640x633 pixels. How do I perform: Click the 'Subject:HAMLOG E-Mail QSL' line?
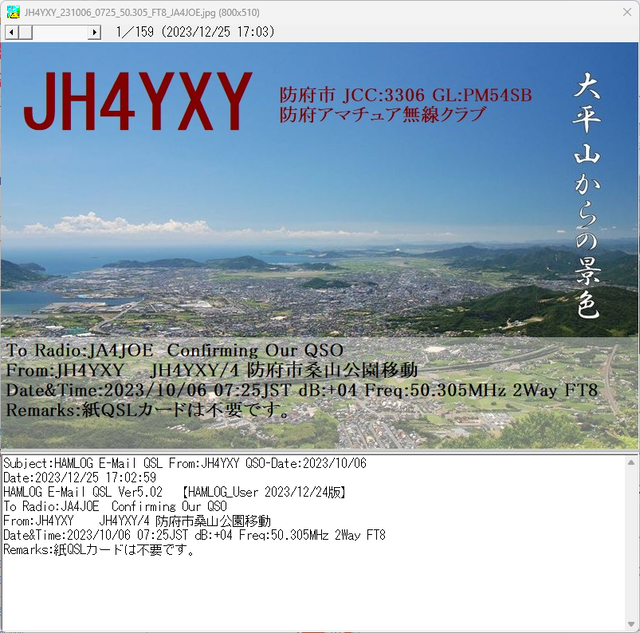click(x=184, y=463)
